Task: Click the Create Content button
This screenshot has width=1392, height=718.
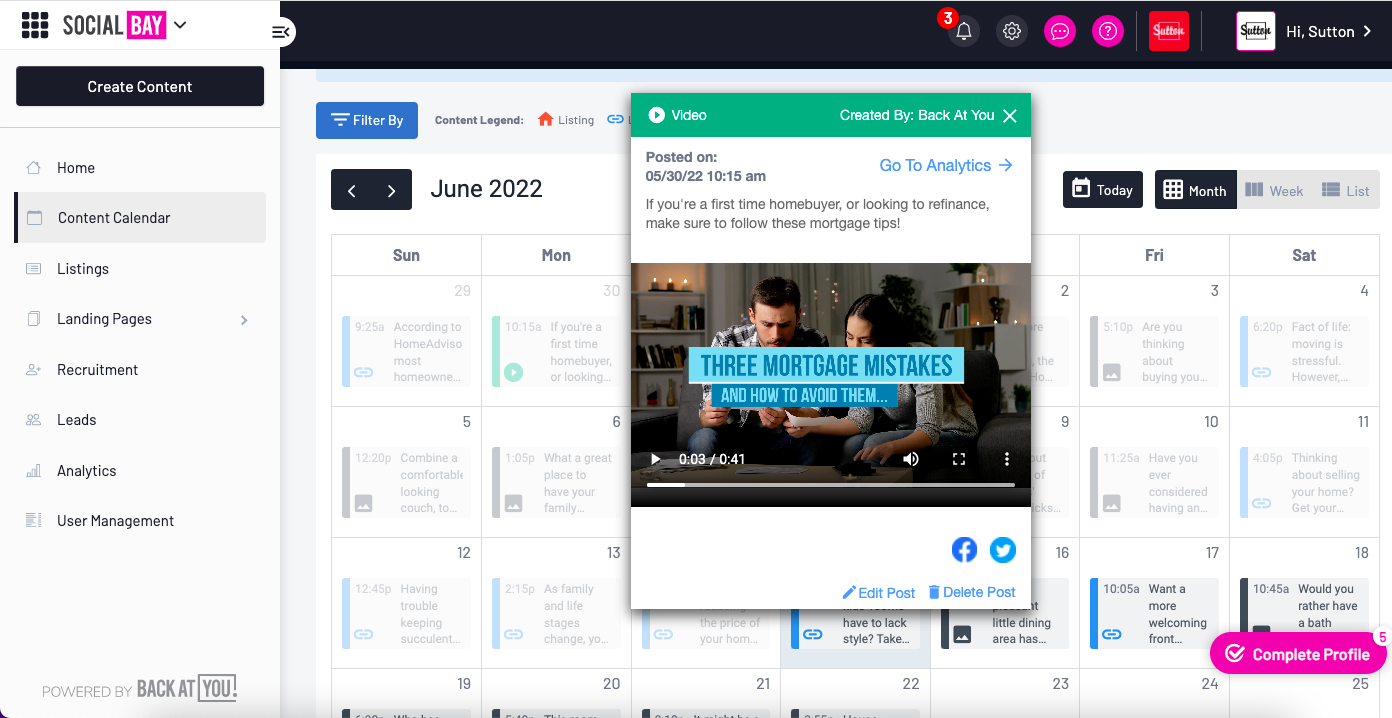Action: [140, 86]
